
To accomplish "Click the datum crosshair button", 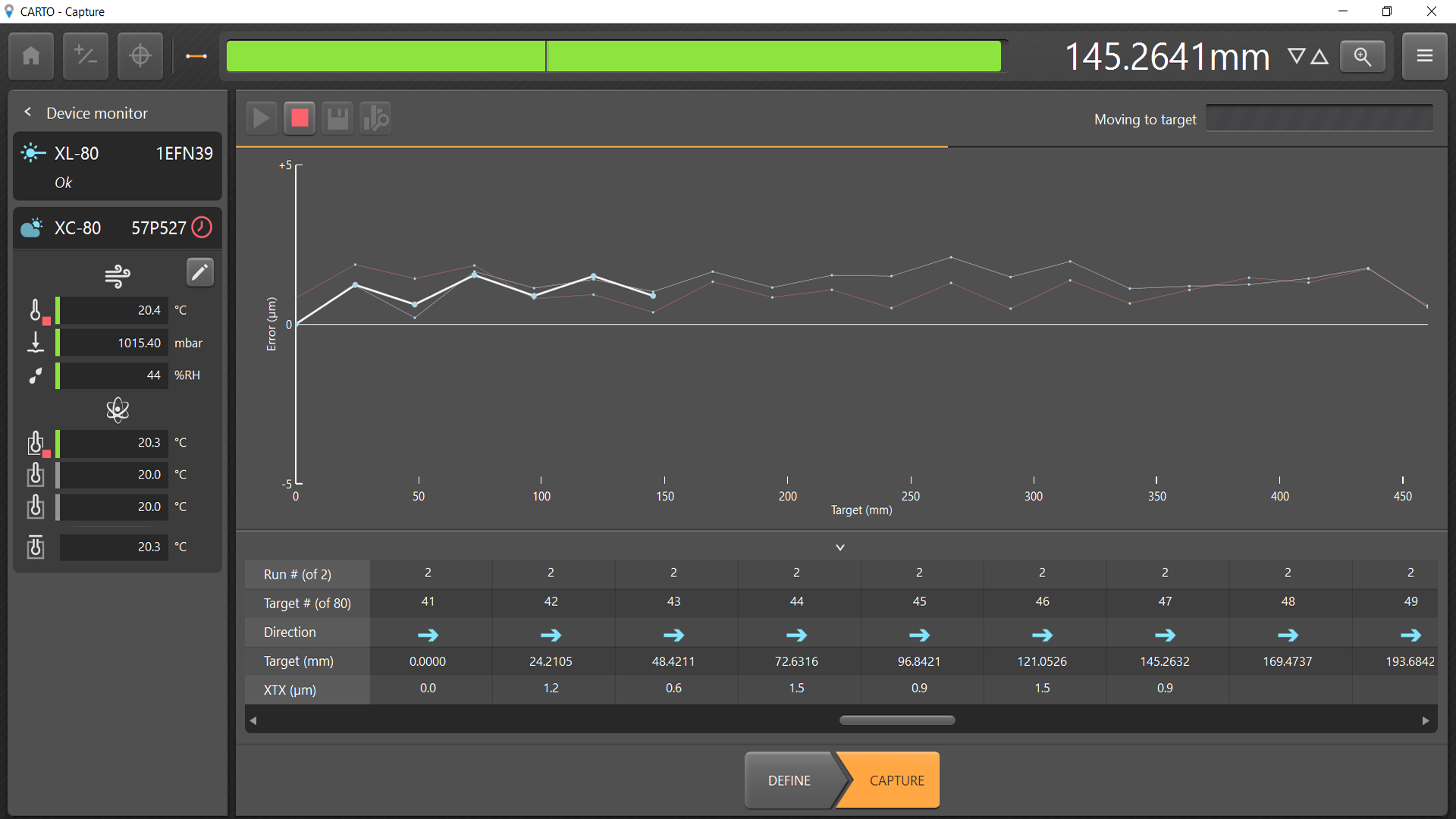I will pyautogui.click(x=140, y=56).
